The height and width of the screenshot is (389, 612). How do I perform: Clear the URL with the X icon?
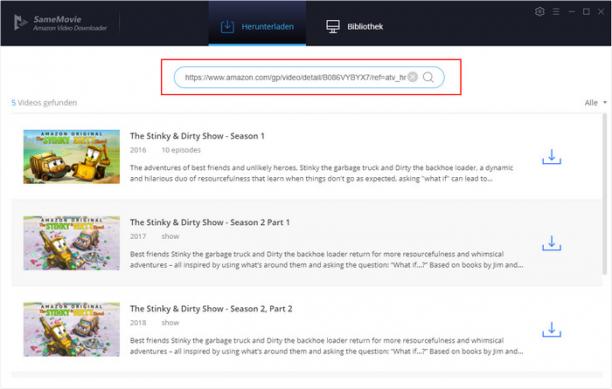pos(413,77)
